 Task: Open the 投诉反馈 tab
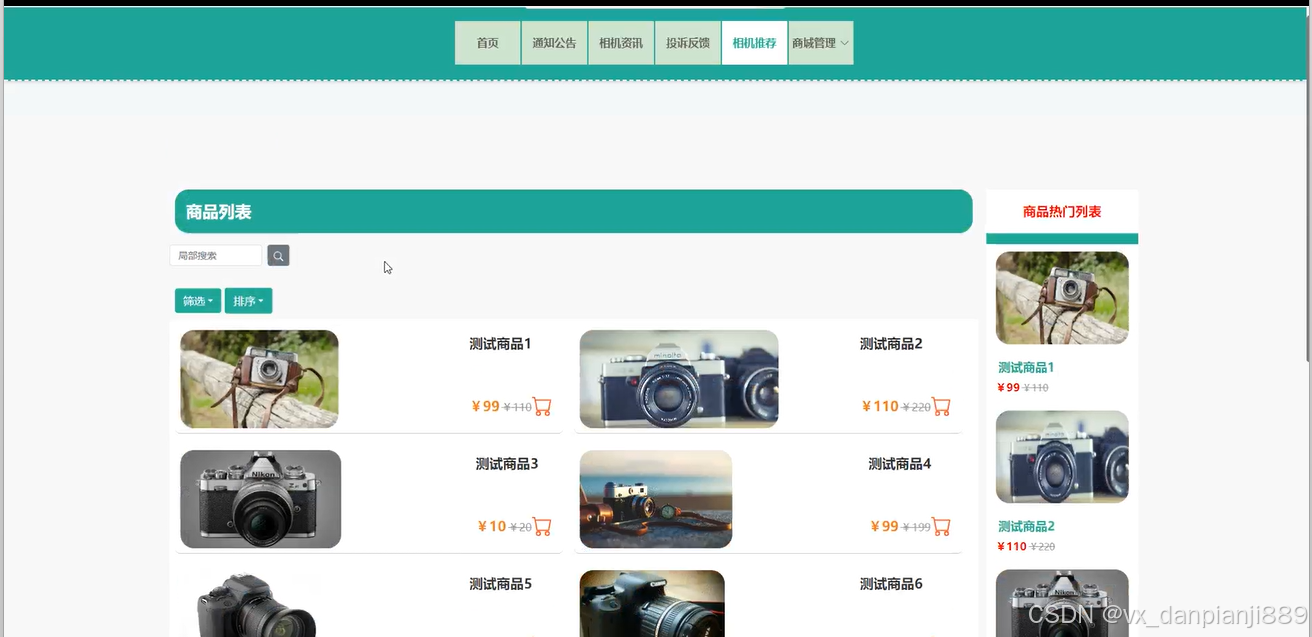(688, 43)
